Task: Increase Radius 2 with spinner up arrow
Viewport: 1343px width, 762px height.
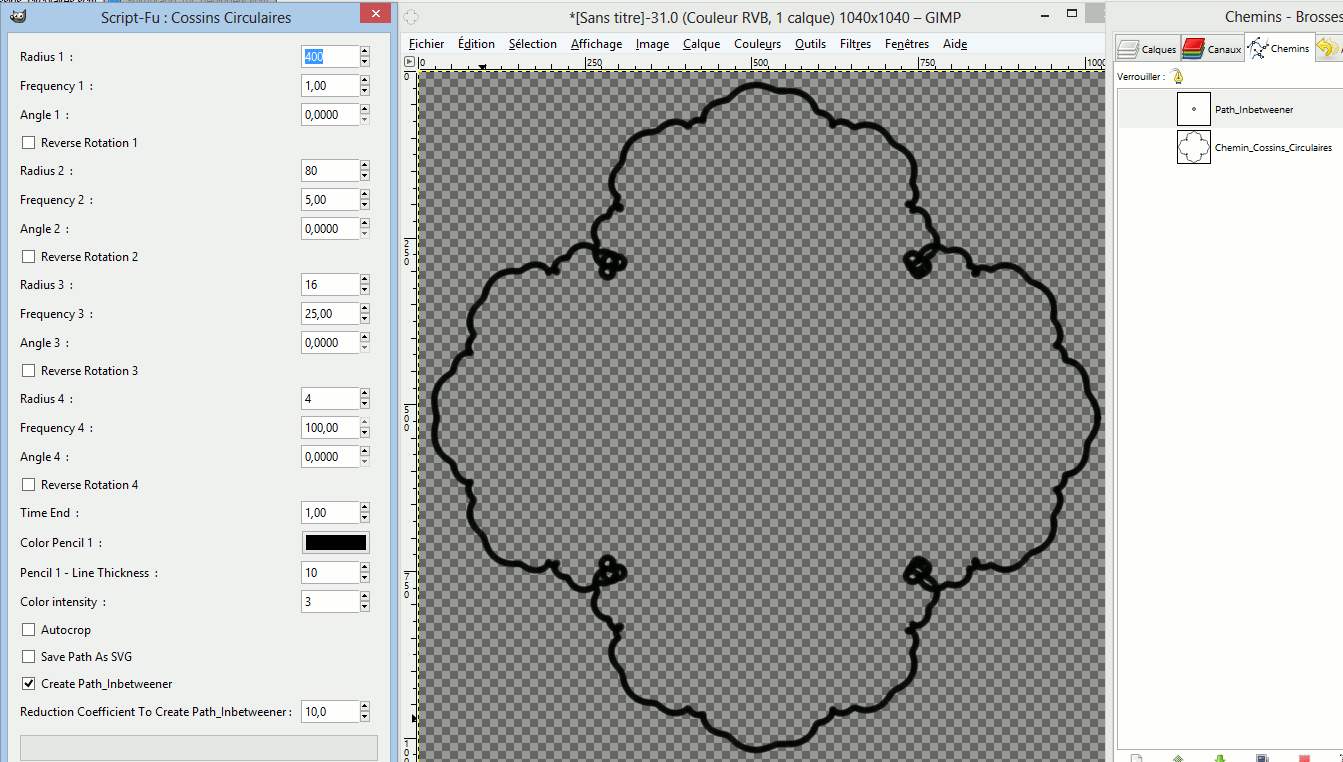Action: point(364,166)
